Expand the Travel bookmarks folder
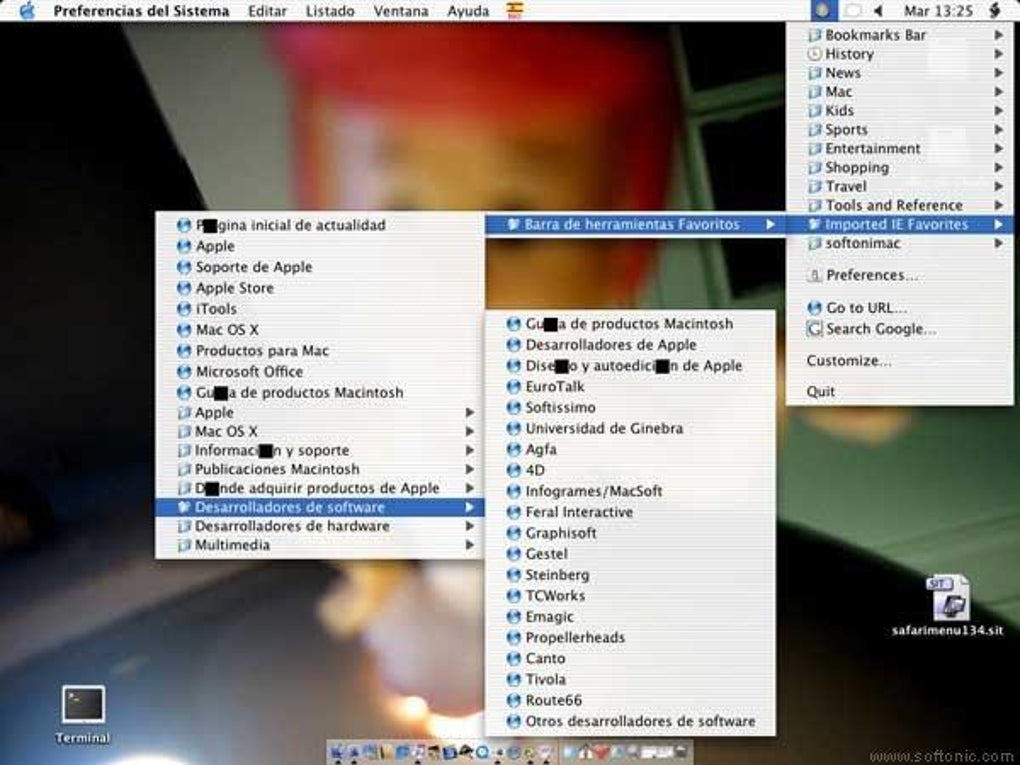 (900, 186)
